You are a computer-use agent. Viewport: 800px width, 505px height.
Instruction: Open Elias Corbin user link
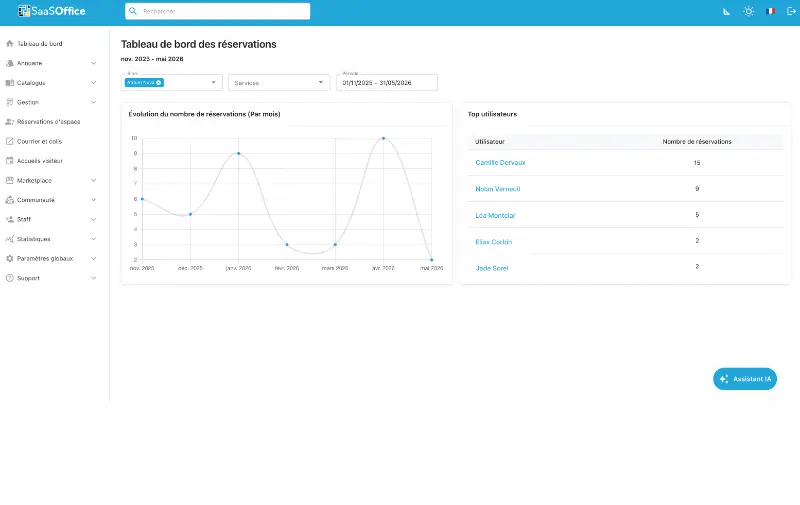click(493, 242)
